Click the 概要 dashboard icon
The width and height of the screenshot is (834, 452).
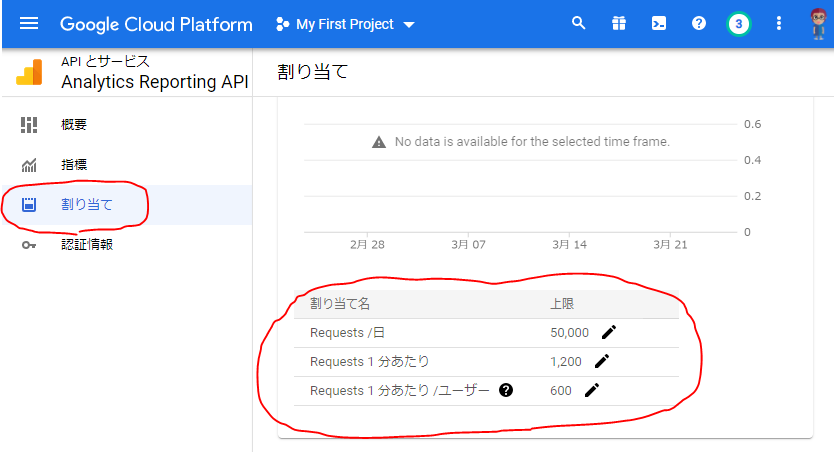(x=29, y=125)
